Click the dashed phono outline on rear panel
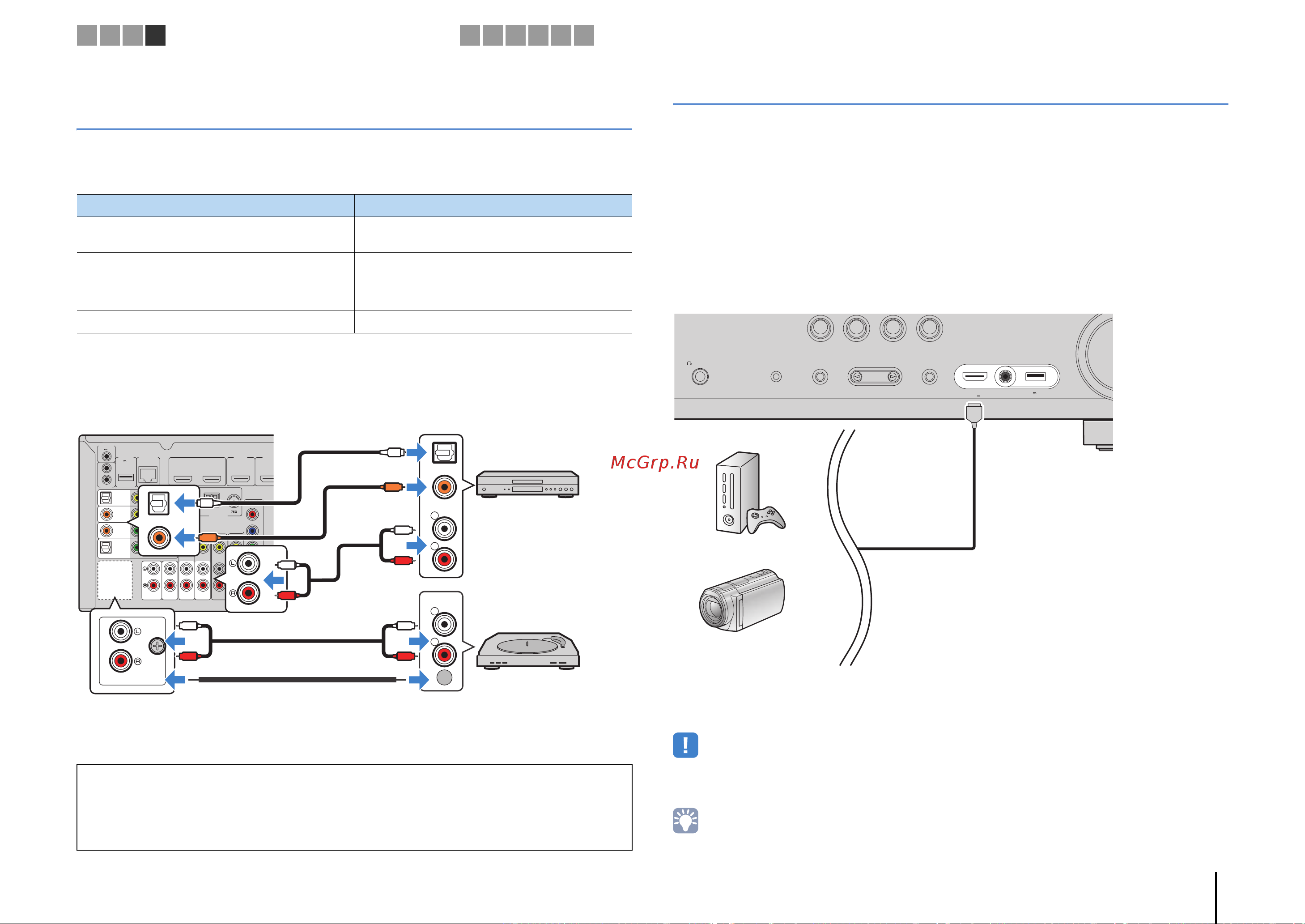 [x=115, y=580]
